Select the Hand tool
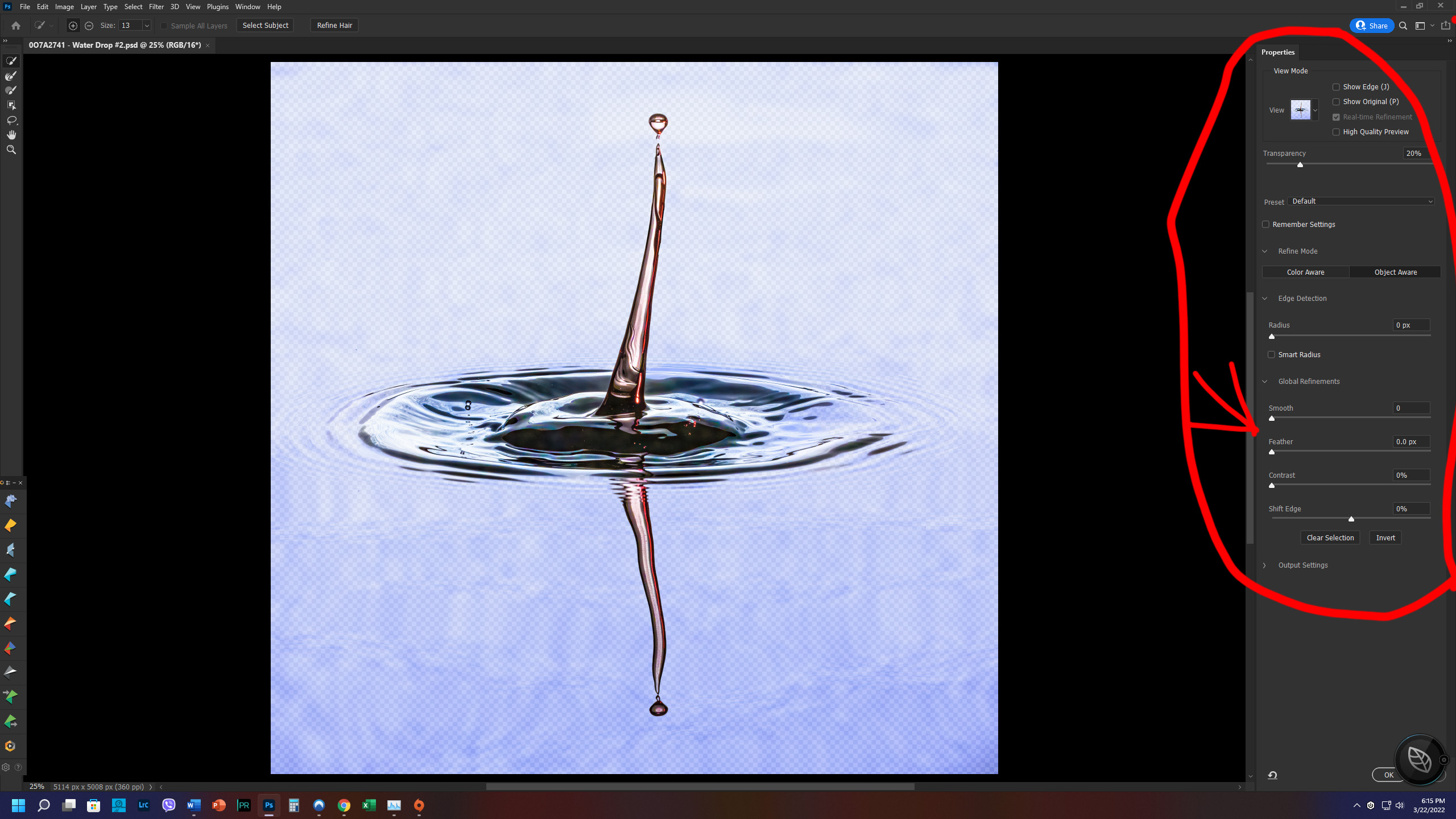Image resolution: width=1456 pixels, height=819 pixels. pos(11,135)
